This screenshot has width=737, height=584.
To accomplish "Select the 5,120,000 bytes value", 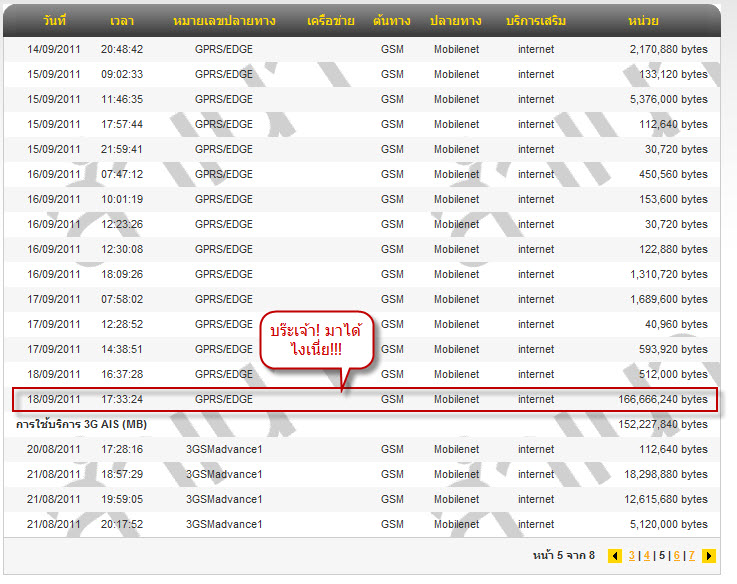I will (x=668, y=524).
